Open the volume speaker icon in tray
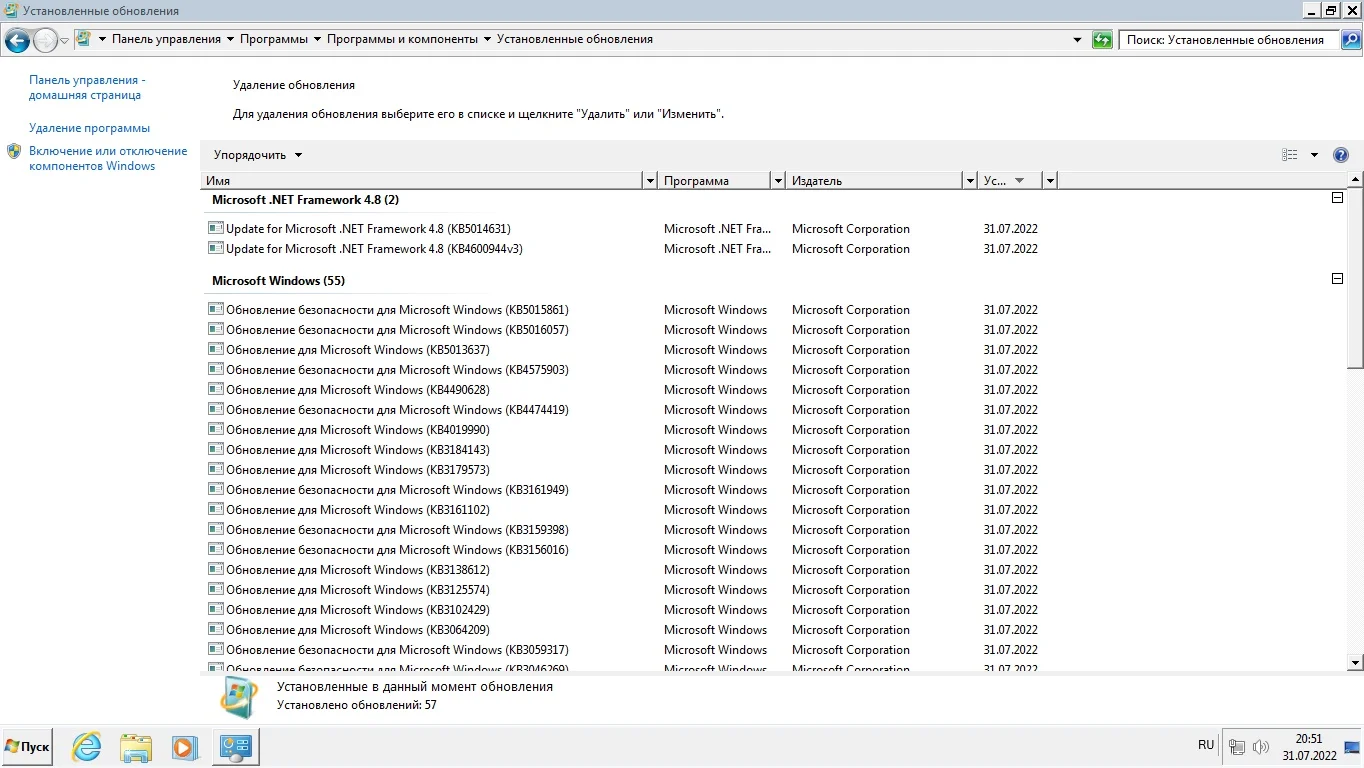Screen dimensions: 1364x768 [x=1260, y=747]
